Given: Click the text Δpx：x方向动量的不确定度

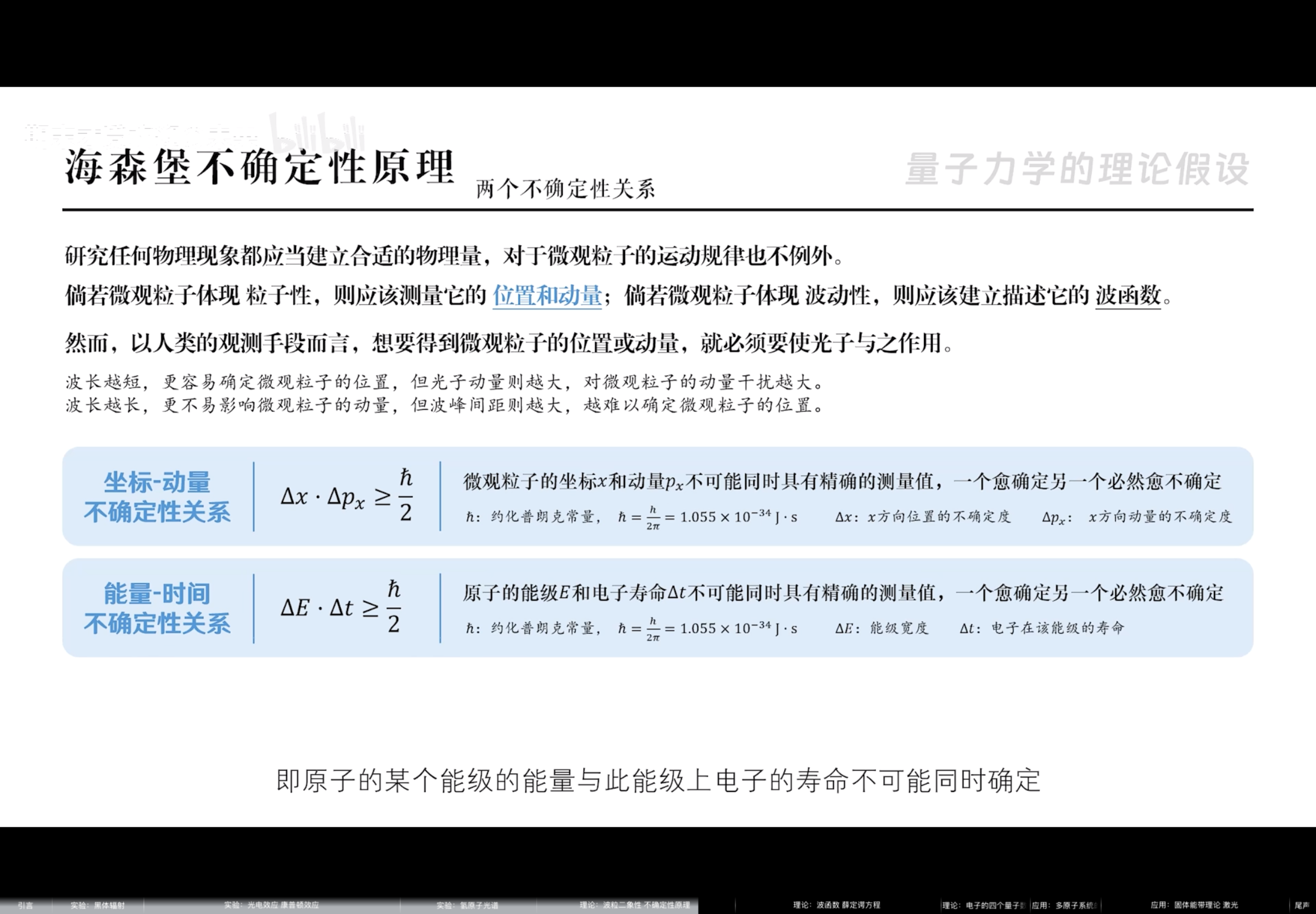Looking at the screenshot, I should click(x=1137, y=517).
